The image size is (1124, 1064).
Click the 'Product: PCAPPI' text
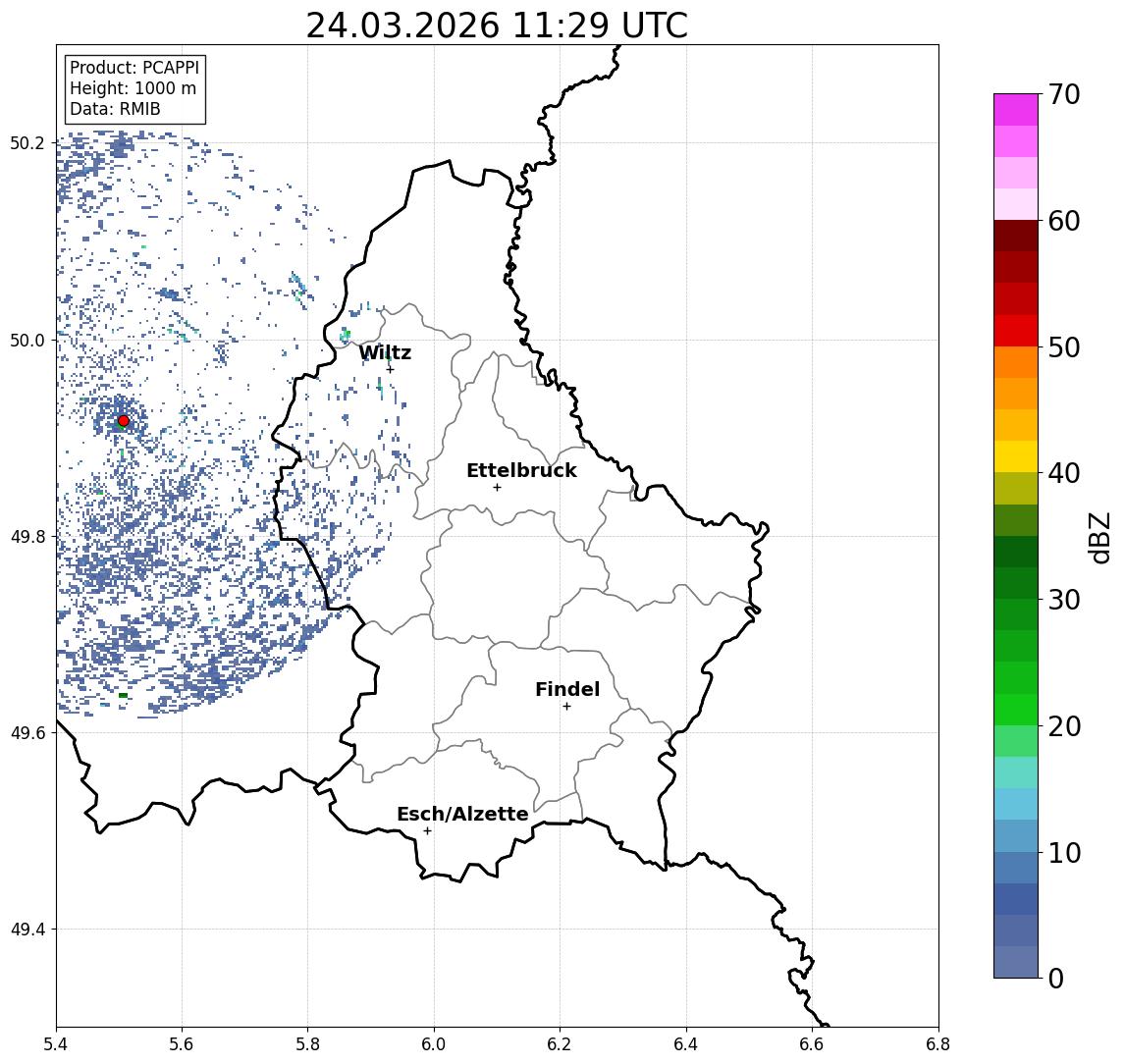[134, 68]
